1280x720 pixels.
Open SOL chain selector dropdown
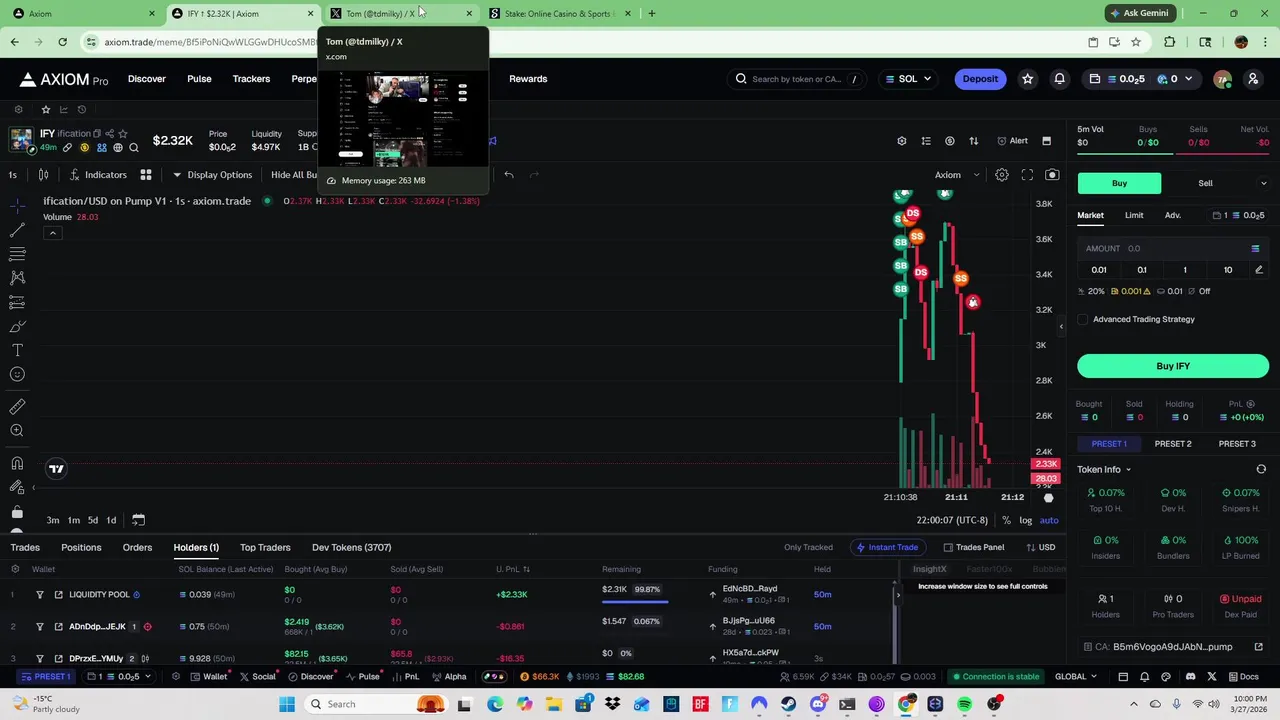[x=908, y=79]
